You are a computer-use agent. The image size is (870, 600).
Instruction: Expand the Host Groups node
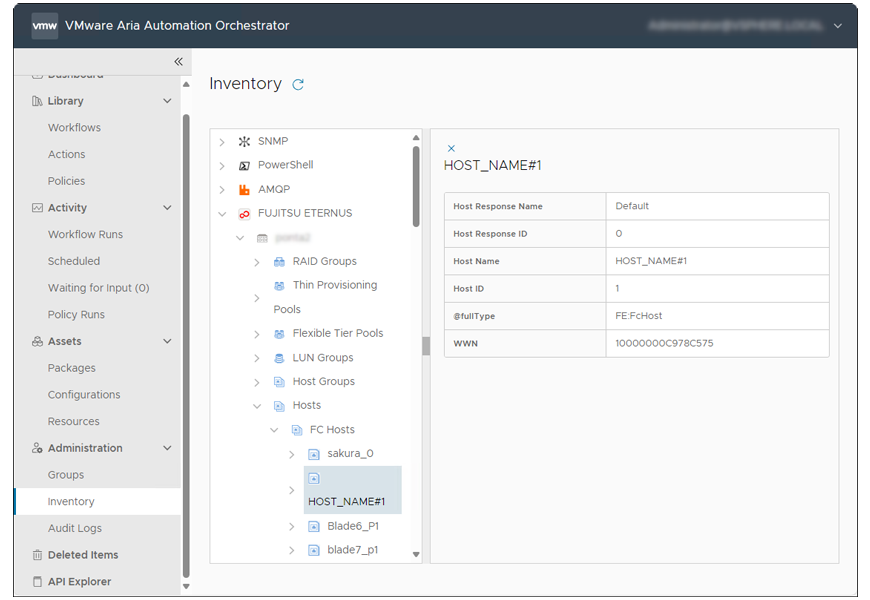coord(256,382)
